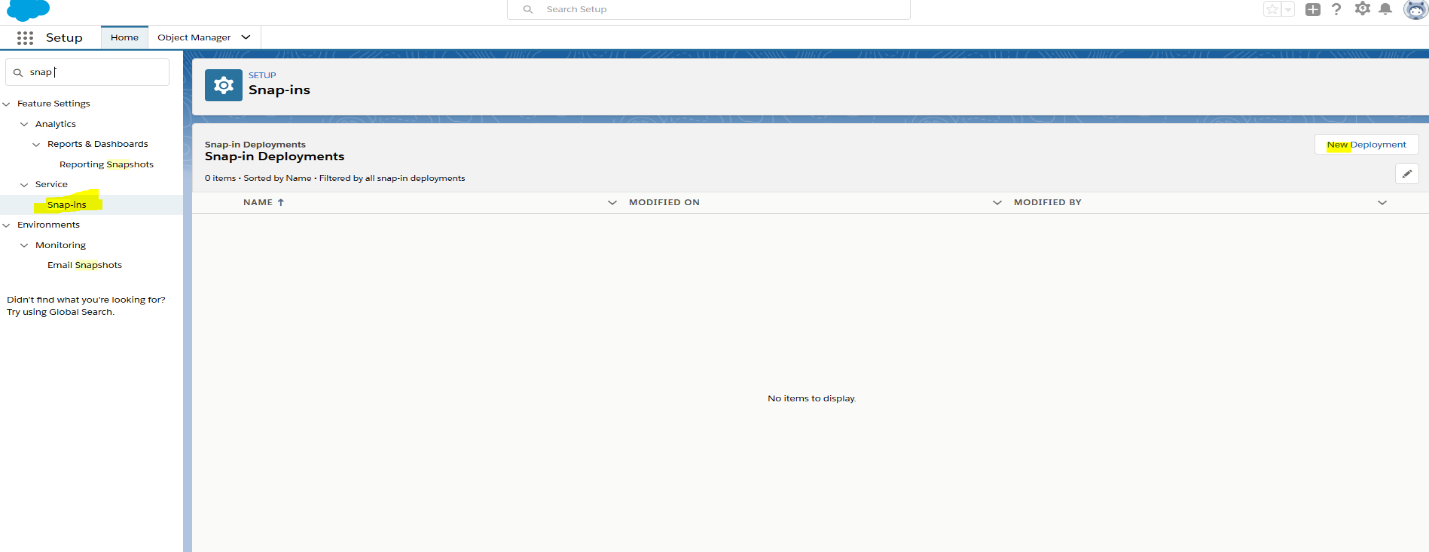Select Snap-ins in the setup tree
The width and height of the screenshot is (1429, 552).
coord(67,204)
